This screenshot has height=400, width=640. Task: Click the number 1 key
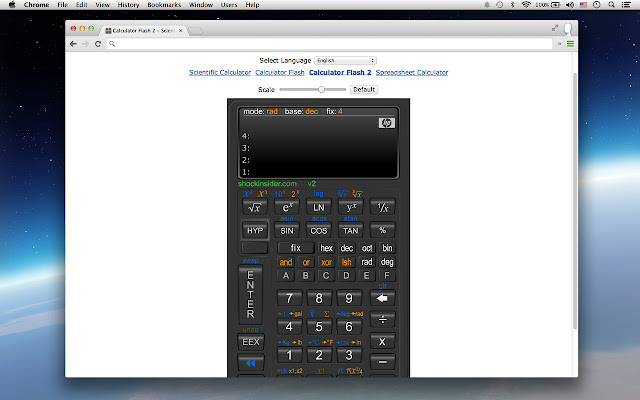tap(289, 355)
